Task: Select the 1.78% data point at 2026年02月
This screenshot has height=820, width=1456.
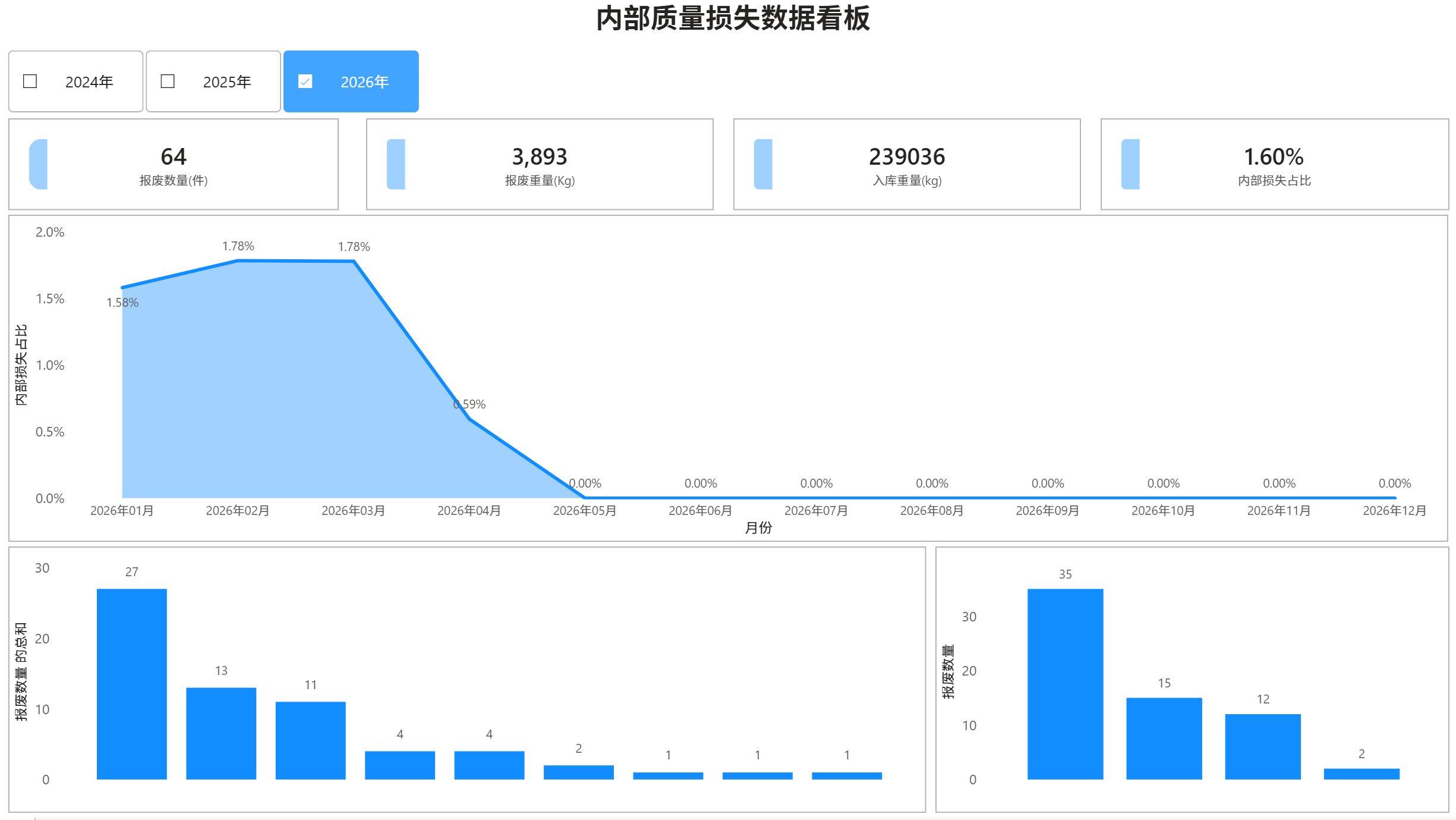Action: coord(238,260)
